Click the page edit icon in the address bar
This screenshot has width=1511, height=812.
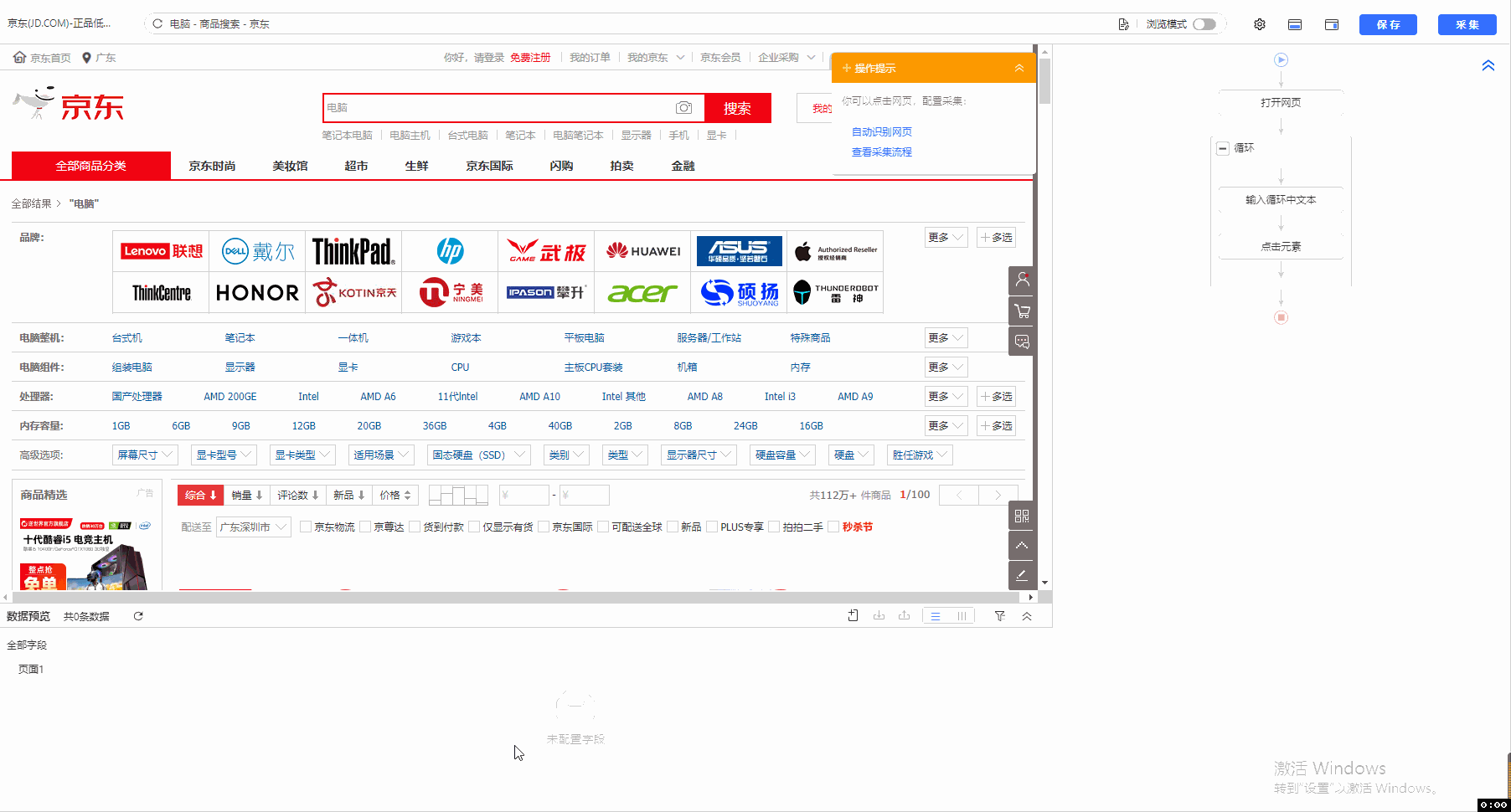[1123, 24]
